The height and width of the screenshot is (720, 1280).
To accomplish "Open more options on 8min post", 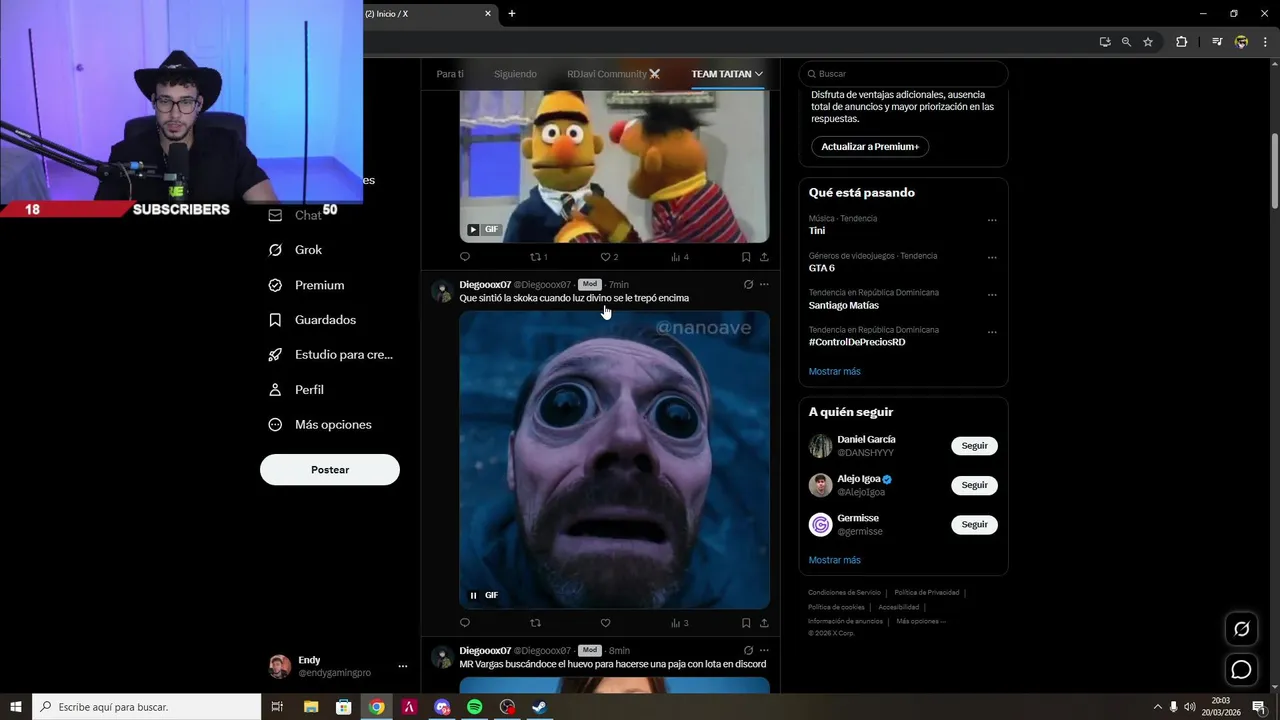I will (764, 651).
